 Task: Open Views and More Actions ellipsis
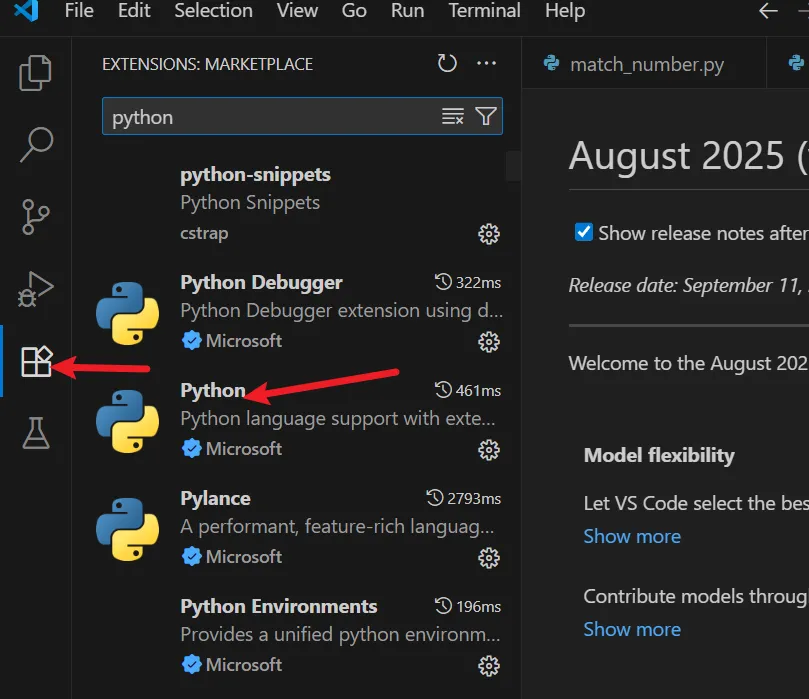click(x=487, y=64)
